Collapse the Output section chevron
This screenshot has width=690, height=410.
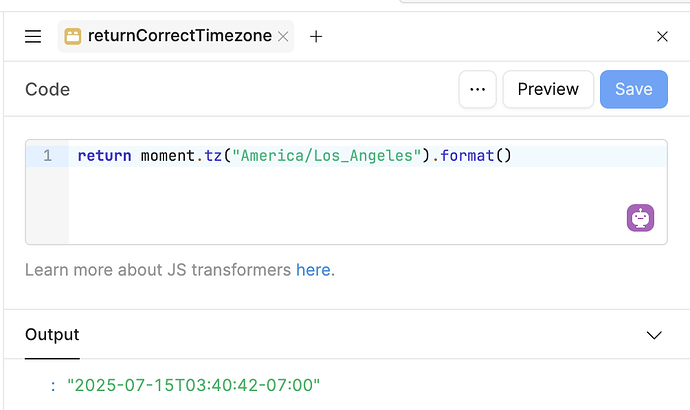pyautogui.click(x=654, y=335)
